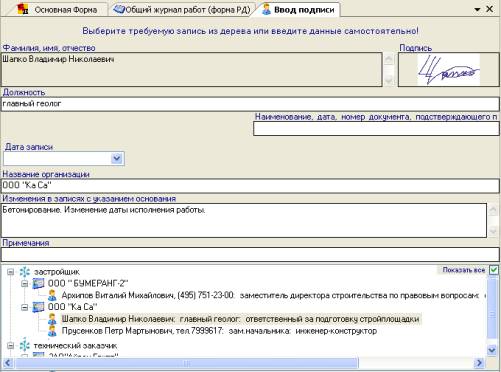Image resolution: width=501 pixels, height=372 pixels.
Task: Click person icon for Шапко Владимир Николаевич
Action: click(x=52, y=319)
